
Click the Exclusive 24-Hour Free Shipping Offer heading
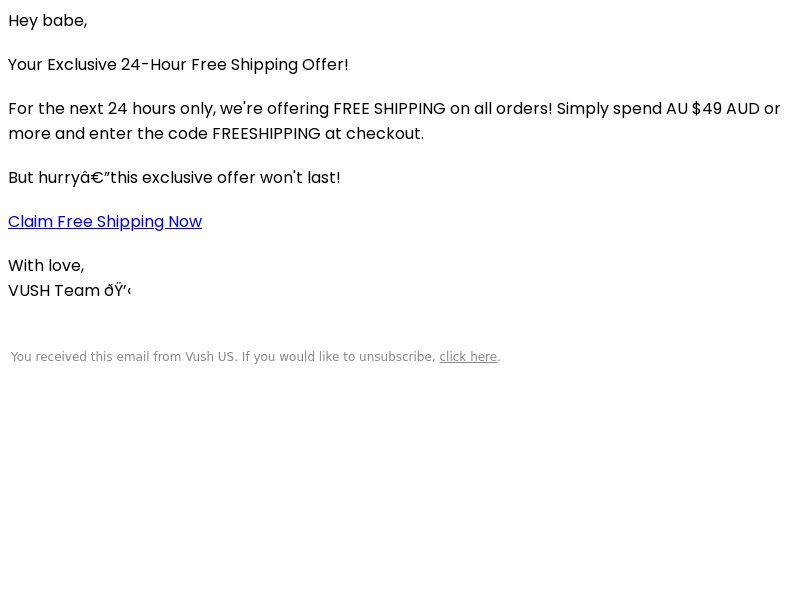tap(178, 65)
